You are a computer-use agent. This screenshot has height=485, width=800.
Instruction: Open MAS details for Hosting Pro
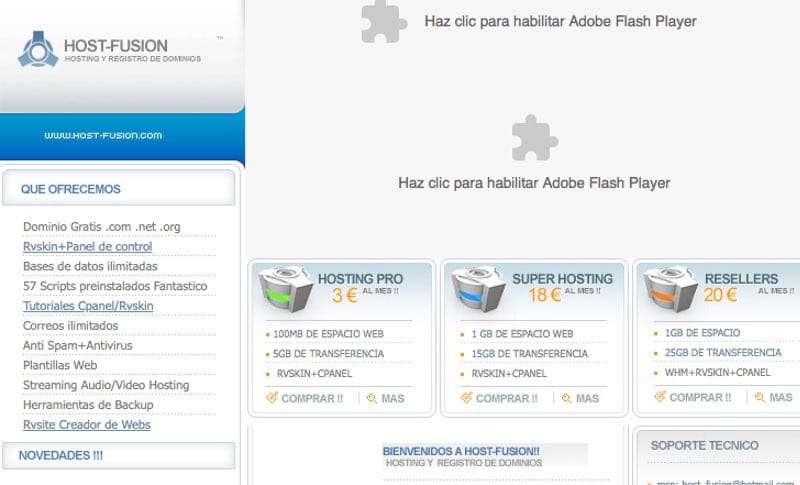(x=393, y=399)
